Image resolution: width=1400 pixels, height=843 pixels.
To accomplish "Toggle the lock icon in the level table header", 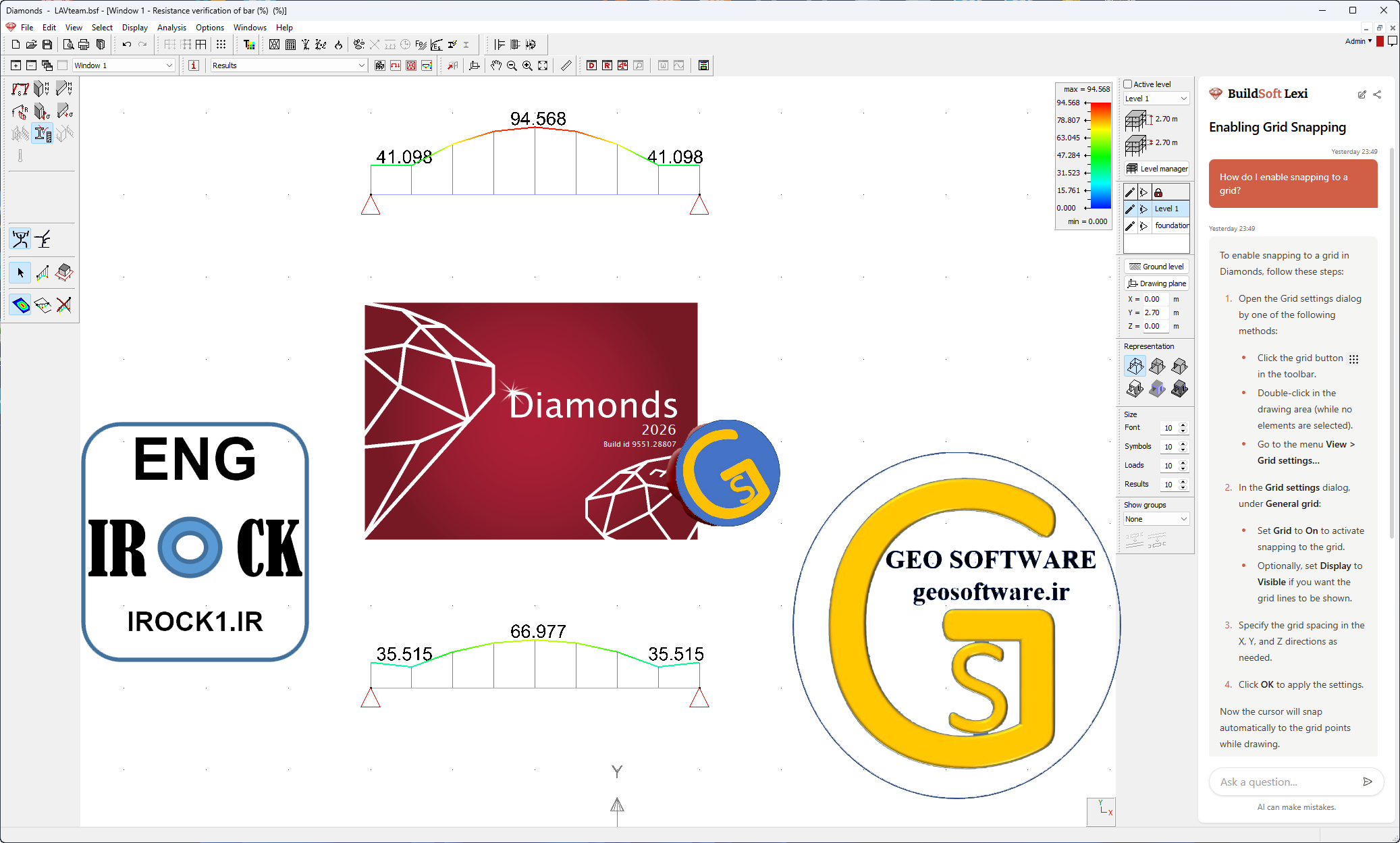I will pyautogui.click(x=1158, y=192).
